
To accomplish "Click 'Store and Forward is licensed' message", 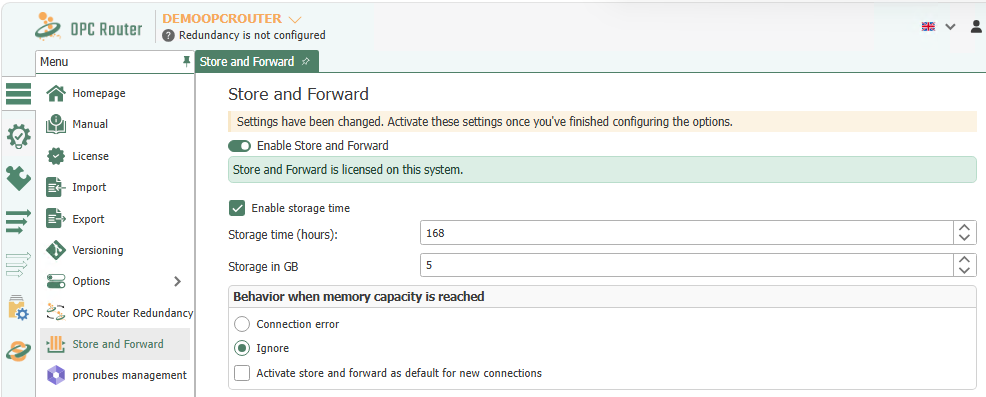I will (602, 170).
